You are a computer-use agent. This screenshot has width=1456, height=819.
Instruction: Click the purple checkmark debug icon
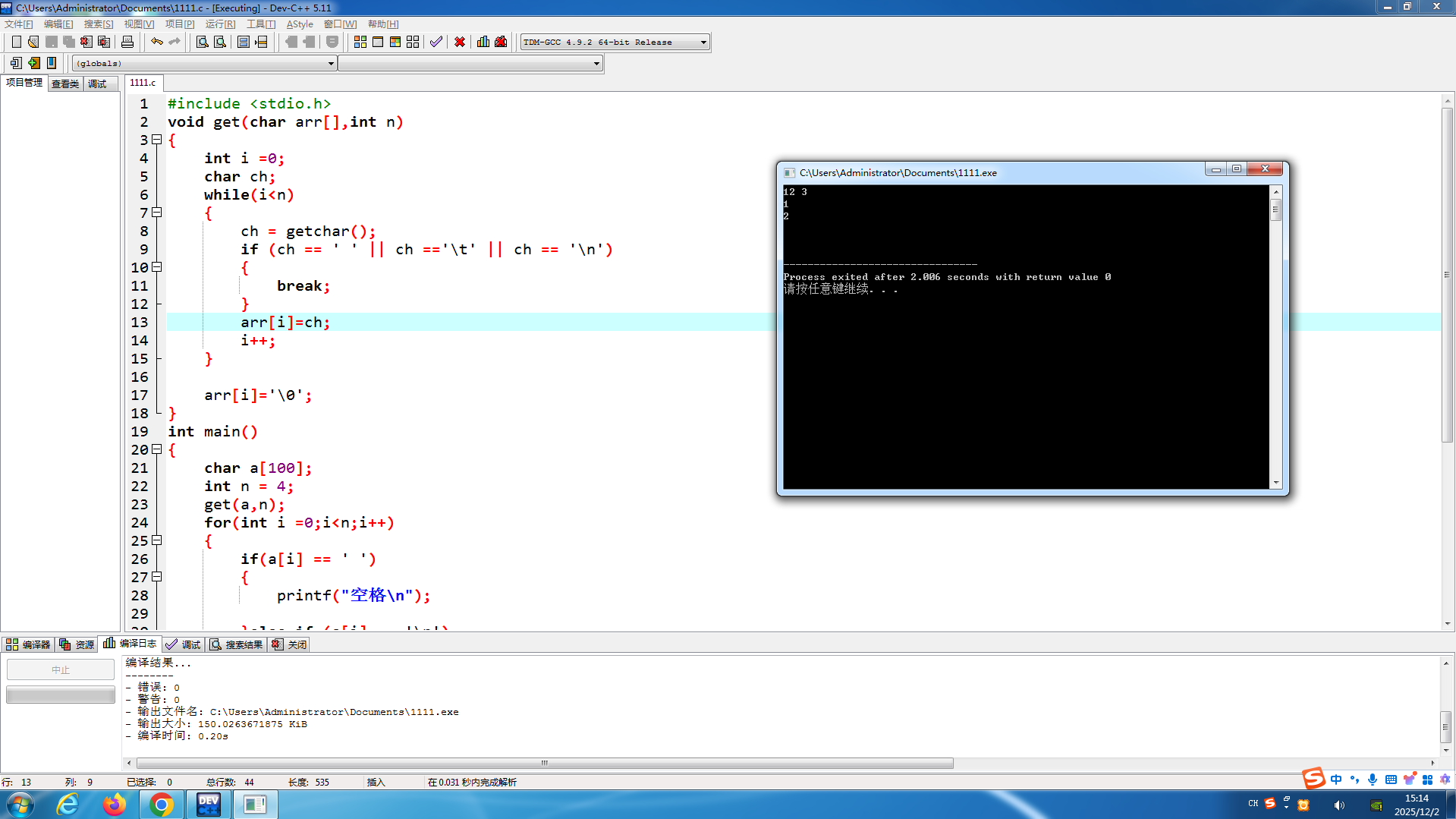[436, 42]
